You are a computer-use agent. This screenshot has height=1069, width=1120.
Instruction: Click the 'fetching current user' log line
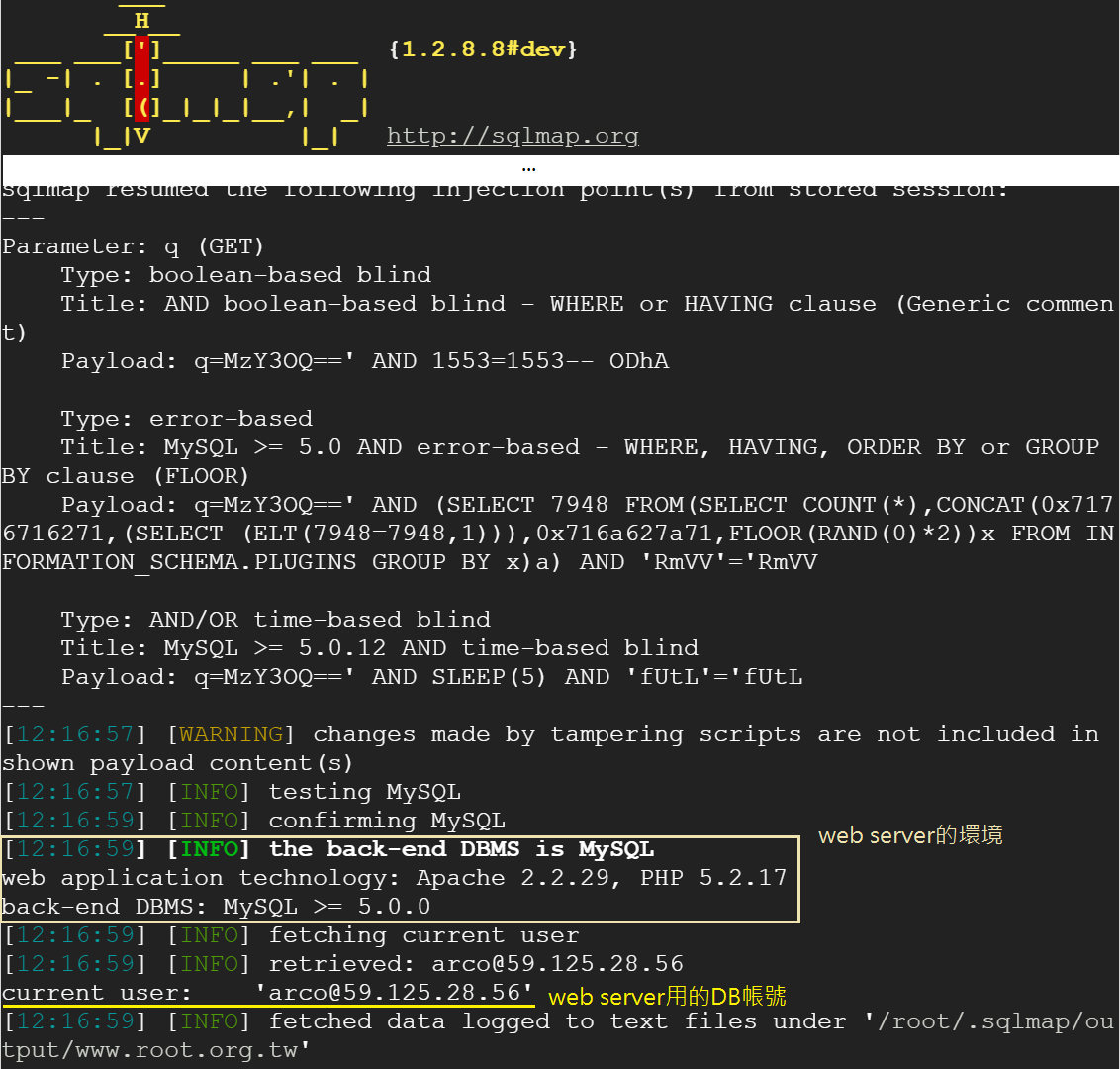(292, 934)
